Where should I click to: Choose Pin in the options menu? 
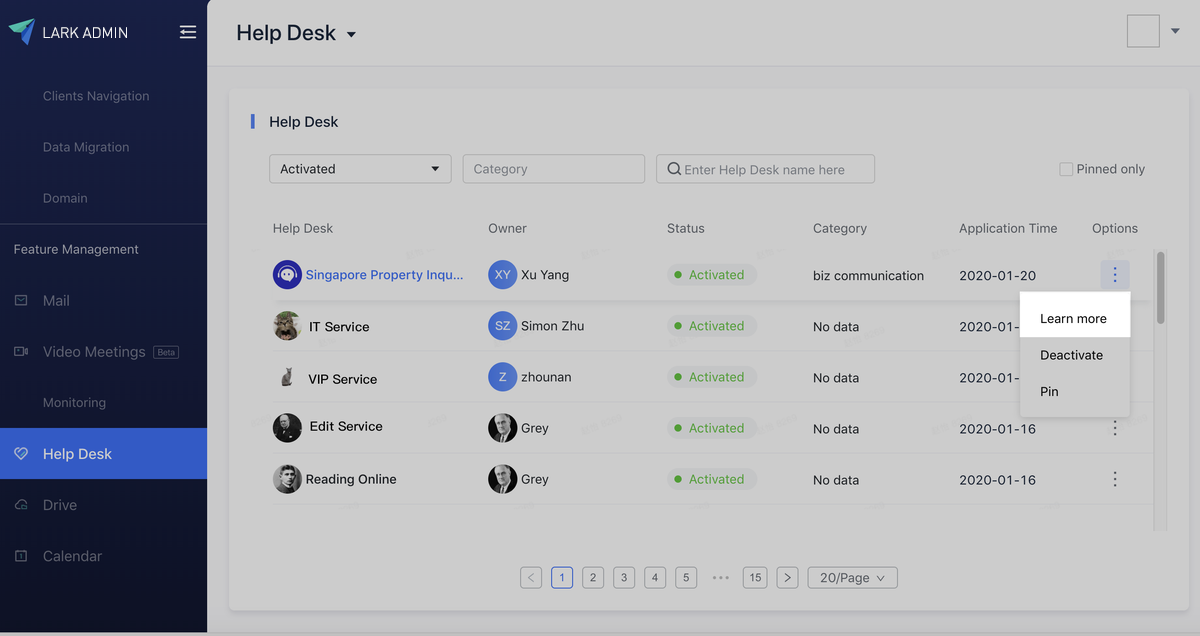(1049, 392)
